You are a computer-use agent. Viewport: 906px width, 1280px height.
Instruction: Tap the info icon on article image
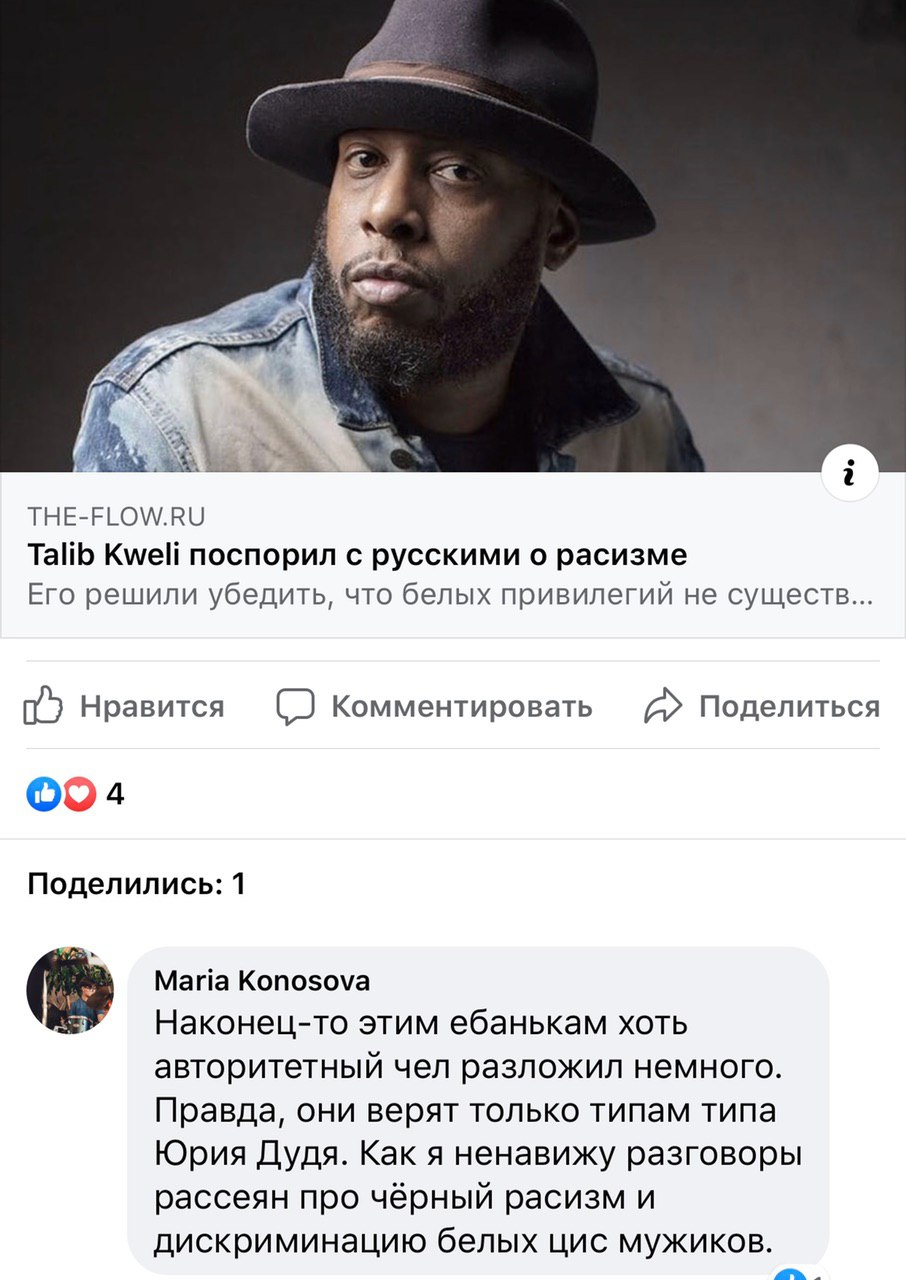848,472
